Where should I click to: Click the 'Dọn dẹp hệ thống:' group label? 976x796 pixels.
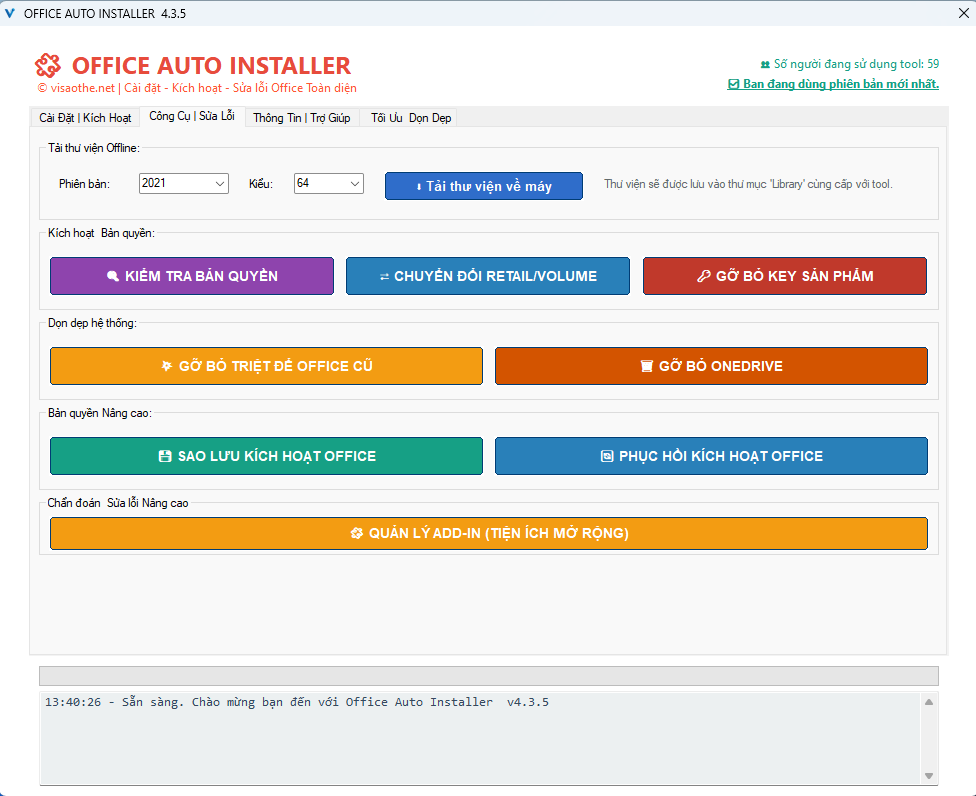[92, 323]
